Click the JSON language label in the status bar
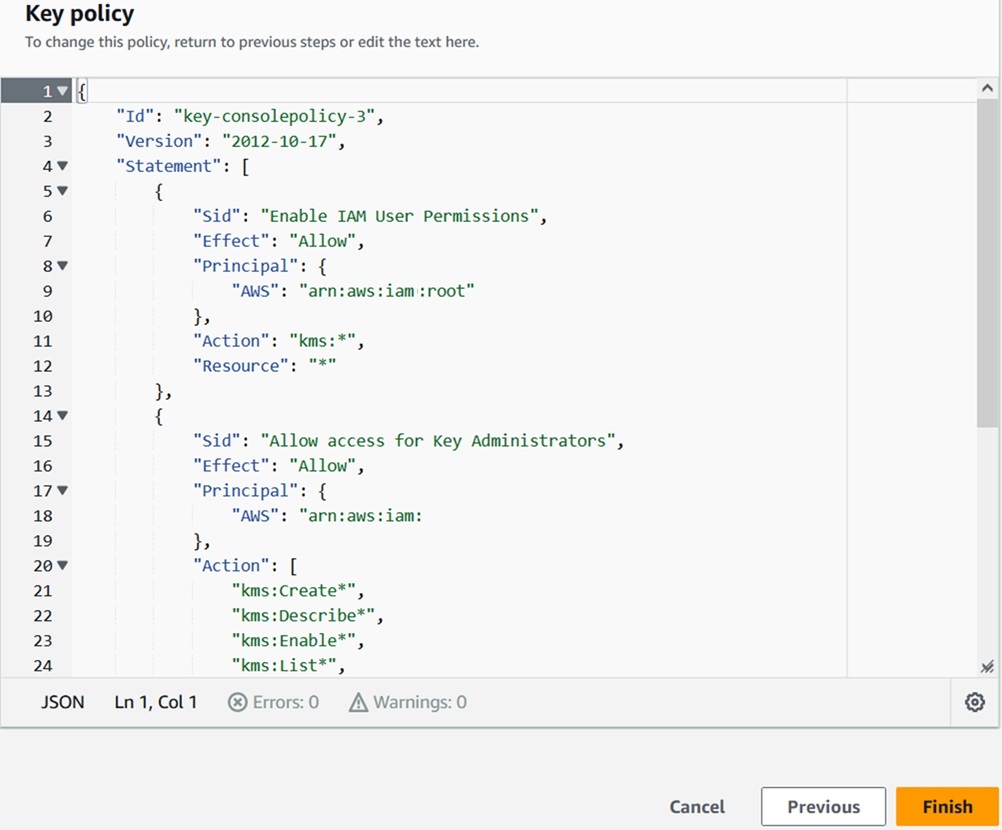The width and height of the screenshot is (1002, 830). (62, 702)
